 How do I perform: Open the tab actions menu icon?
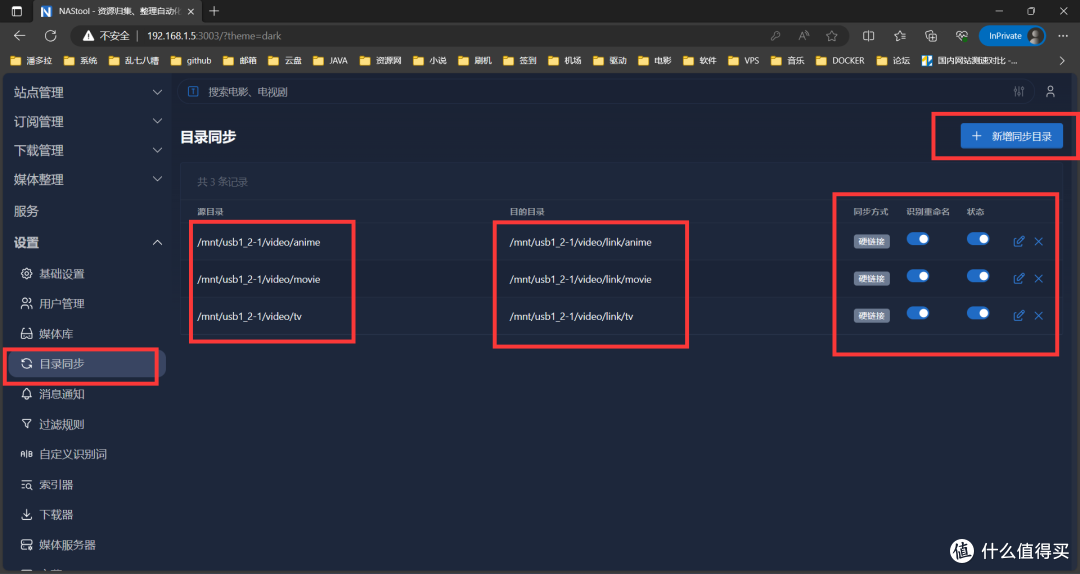pos(17,11)
